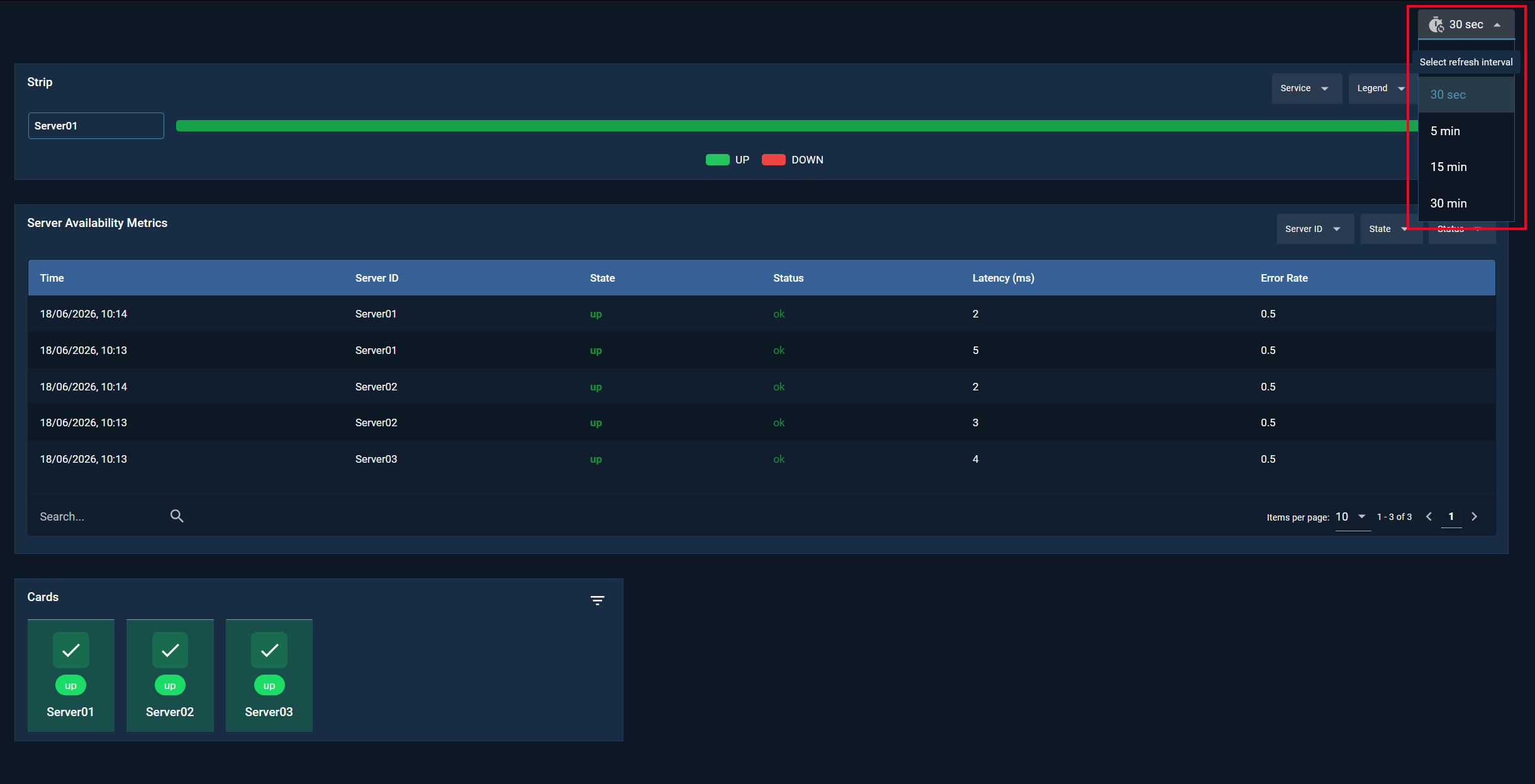1535x784 pixels.
Task: Sort table by Time column header
Action: (x=52, y=278)
